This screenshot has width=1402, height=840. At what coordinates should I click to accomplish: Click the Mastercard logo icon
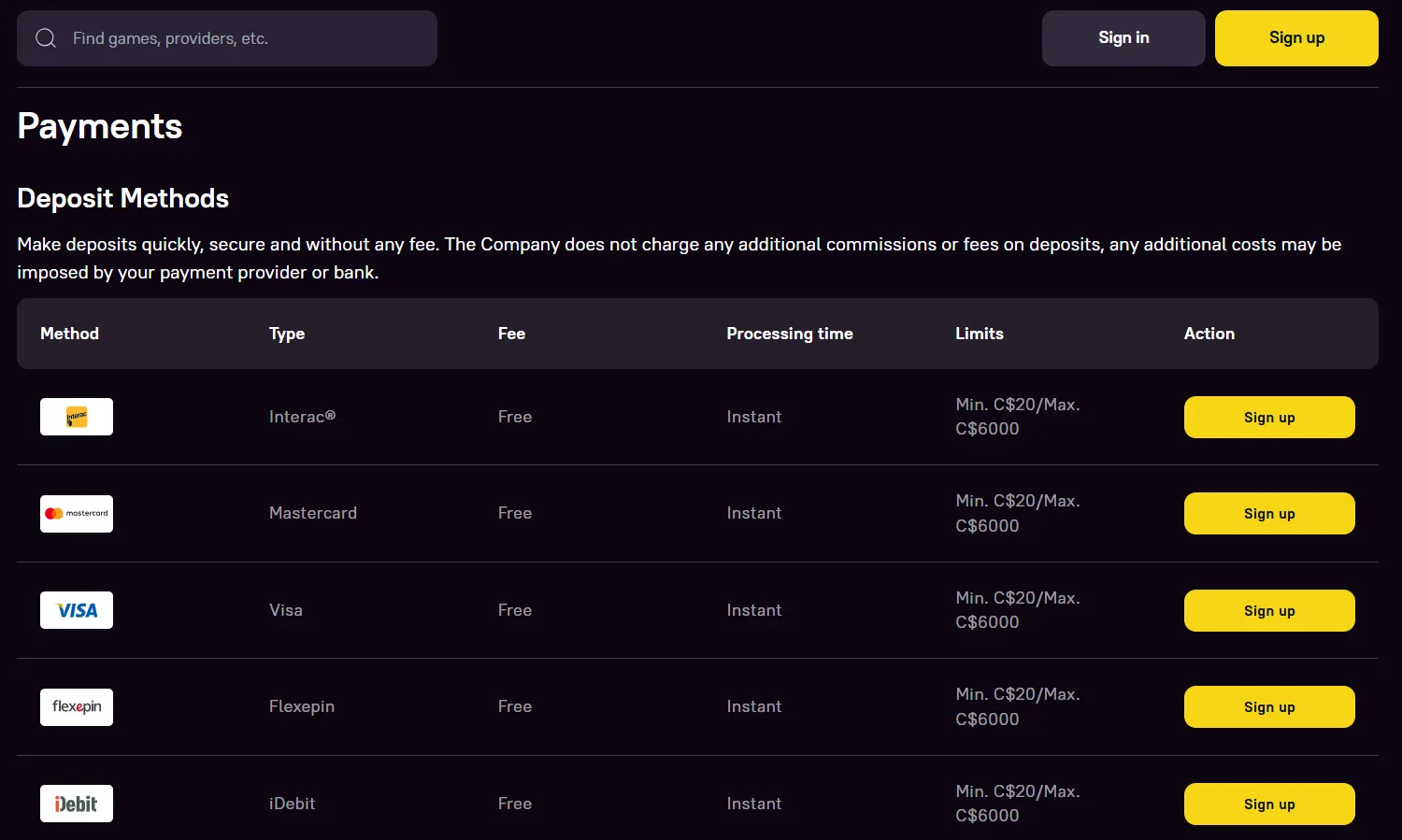pos(77,514)
